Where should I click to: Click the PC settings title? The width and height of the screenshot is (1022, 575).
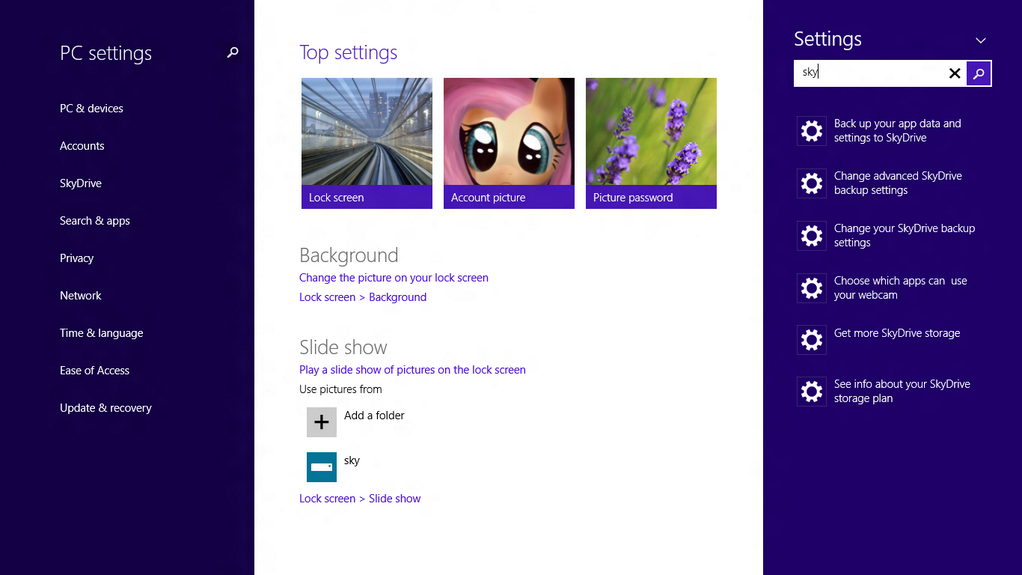105,53
